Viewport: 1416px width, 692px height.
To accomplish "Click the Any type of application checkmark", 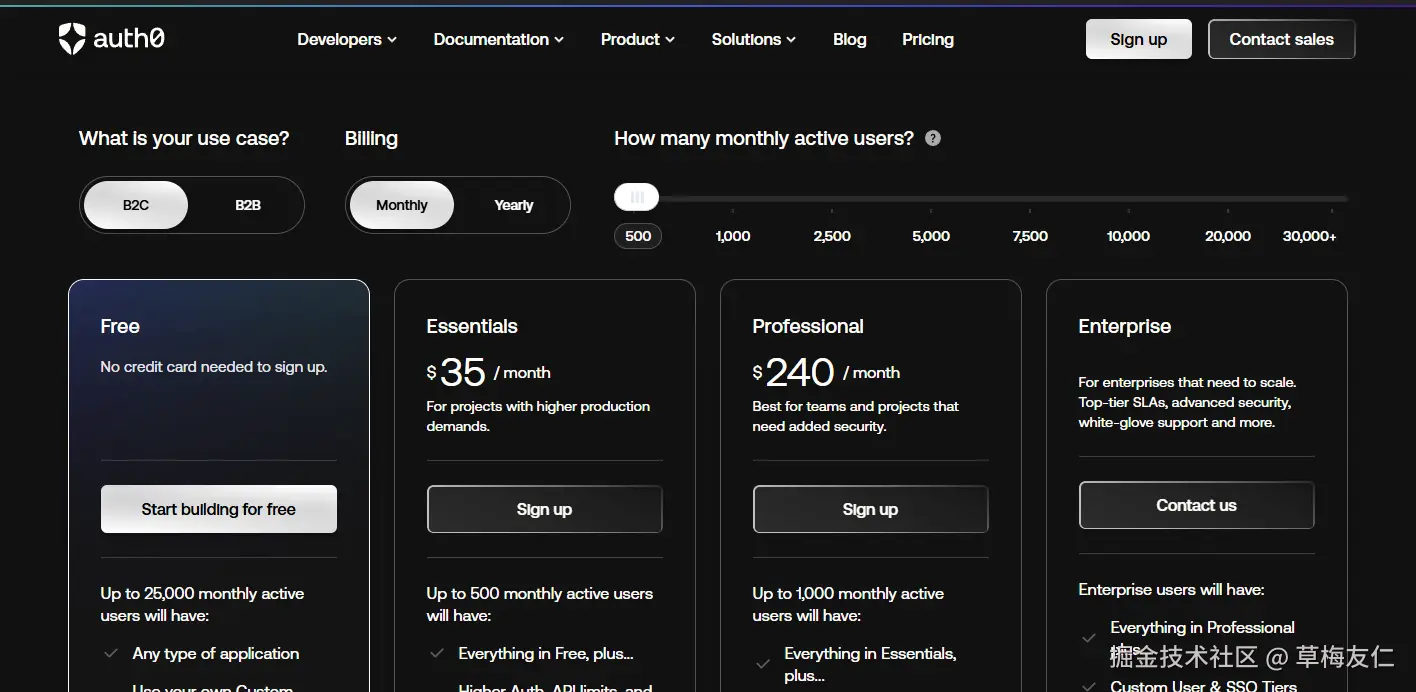I will pyautogui.click(x=112, y=654).
